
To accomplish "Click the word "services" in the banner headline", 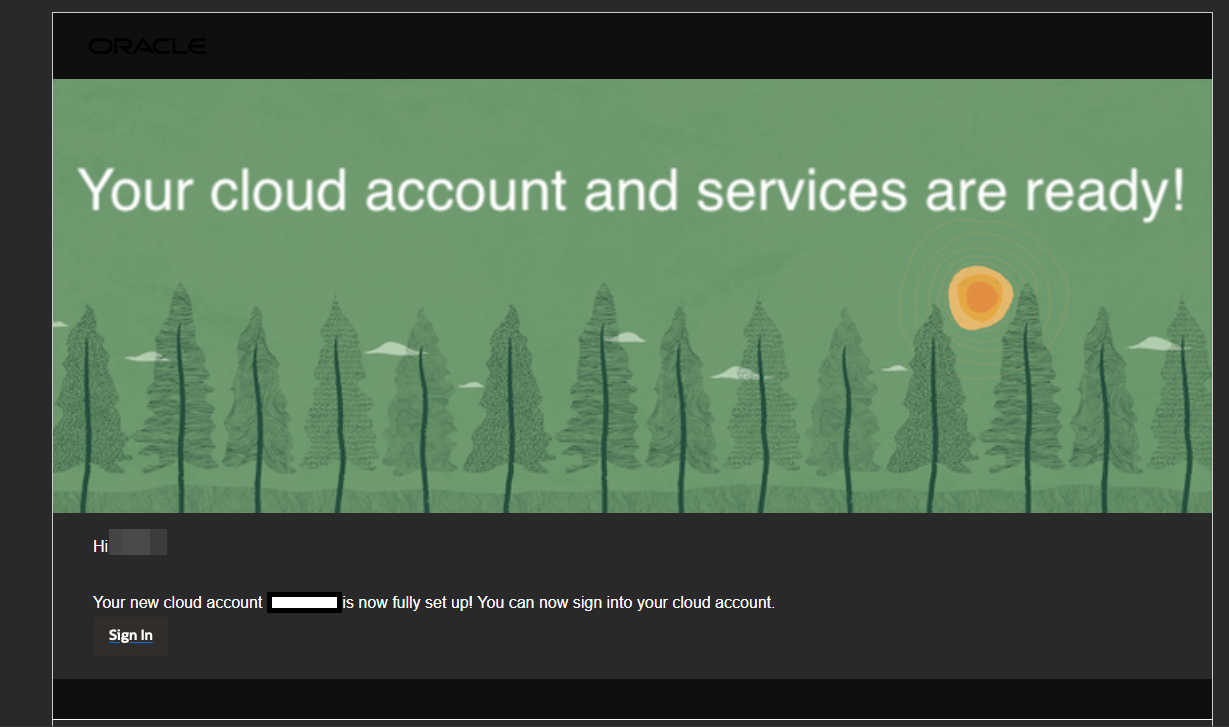I will tap(801, 190).
